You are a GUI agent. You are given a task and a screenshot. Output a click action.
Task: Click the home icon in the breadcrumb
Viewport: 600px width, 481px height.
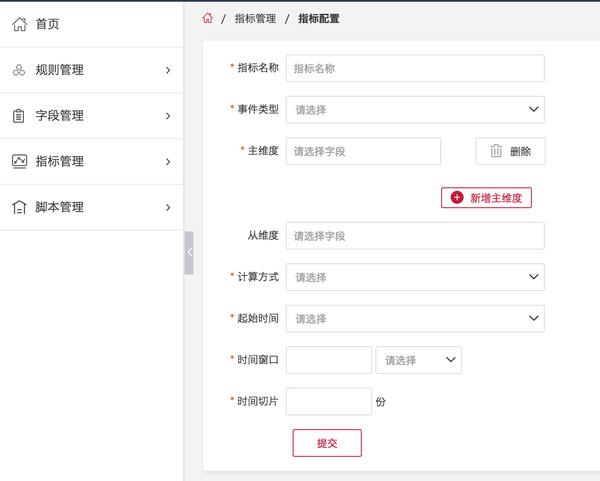point(207,18)
